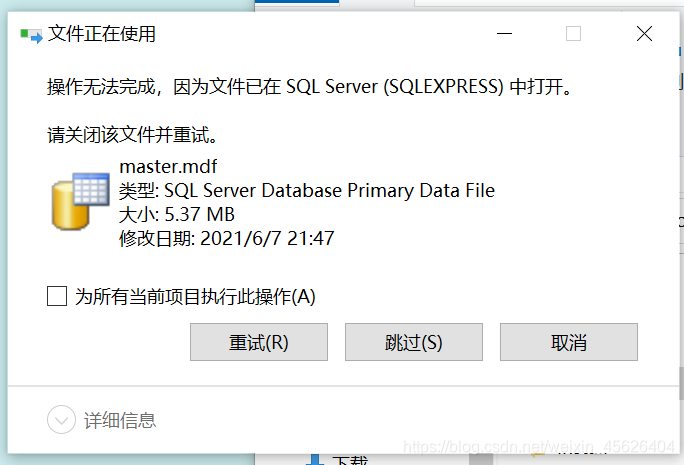
Task: Select the master.mdf file name text
Action: pyautogui.click(x=168, y=166)
